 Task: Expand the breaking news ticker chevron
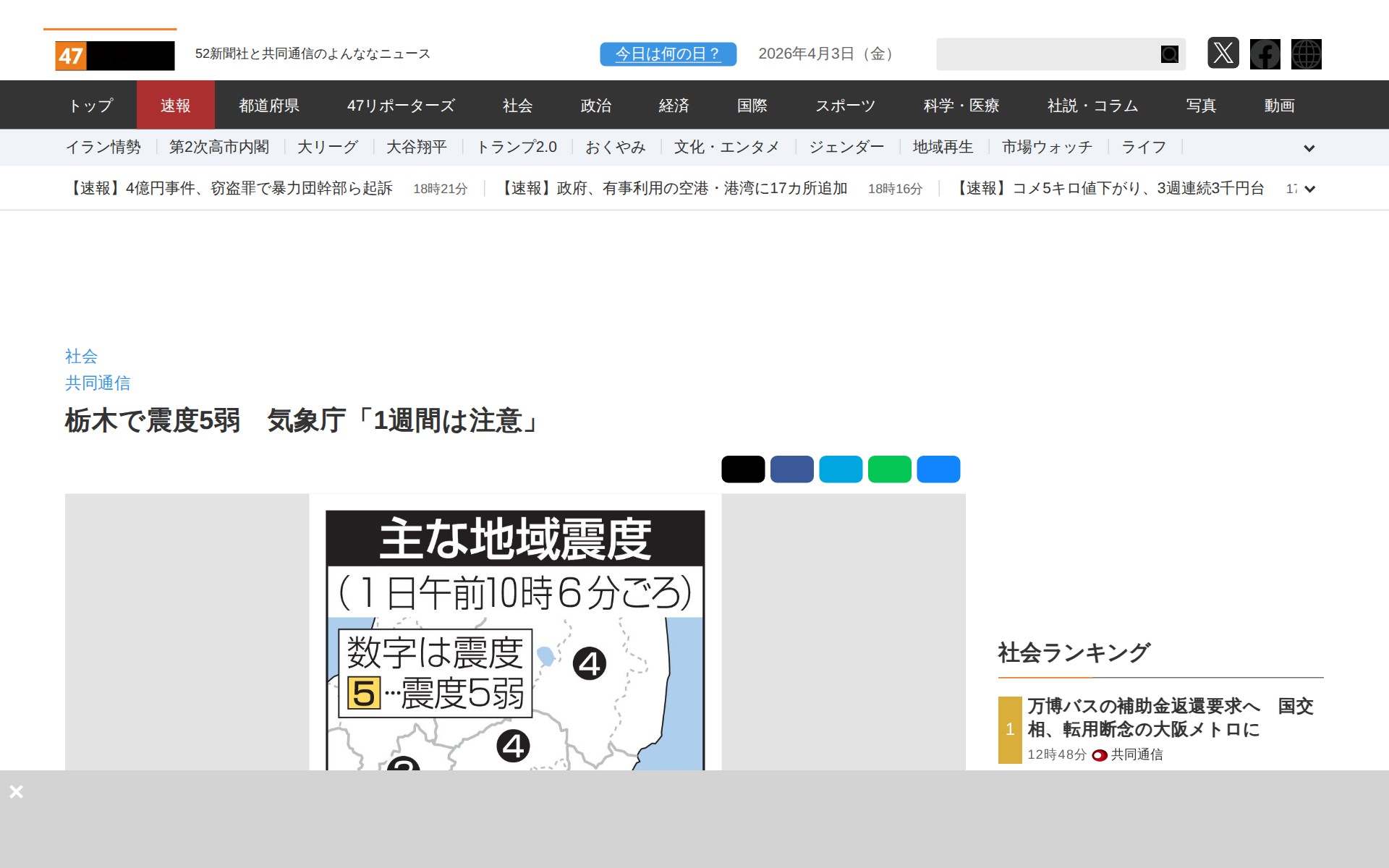(x=1309, y=190)
